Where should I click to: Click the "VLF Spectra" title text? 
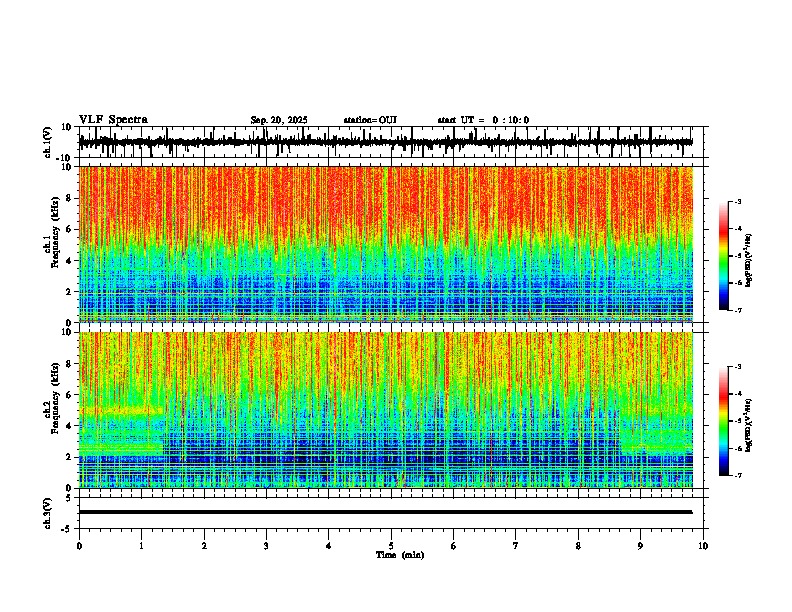pyautogui.click(x=113, y=120)
